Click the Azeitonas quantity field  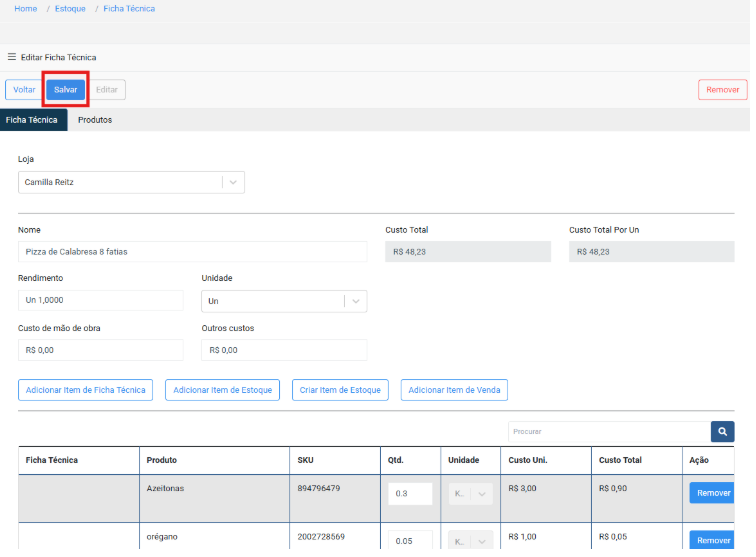click(x=410, y=494)
